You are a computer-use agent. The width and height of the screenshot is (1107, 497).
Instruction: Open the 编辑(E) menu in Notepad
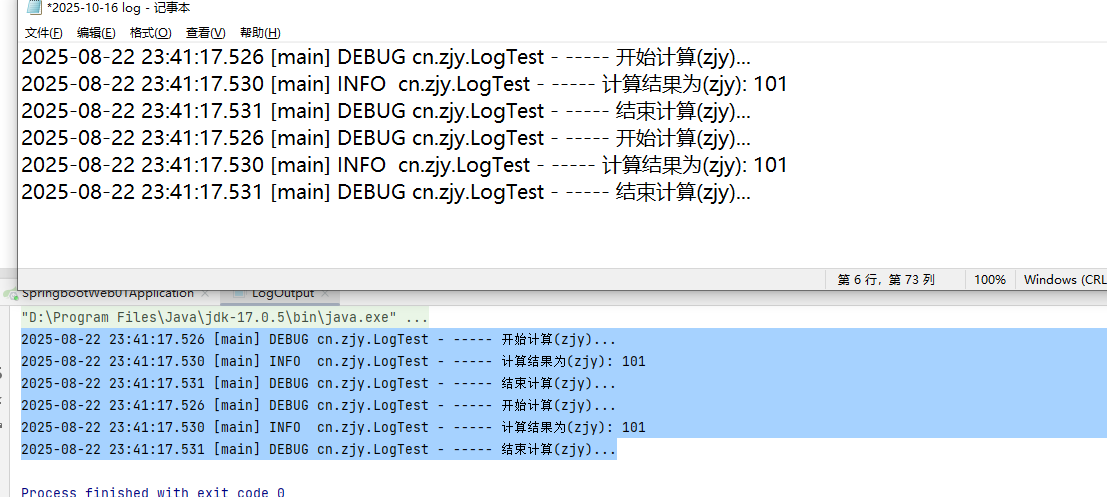[x=96, y=33]
